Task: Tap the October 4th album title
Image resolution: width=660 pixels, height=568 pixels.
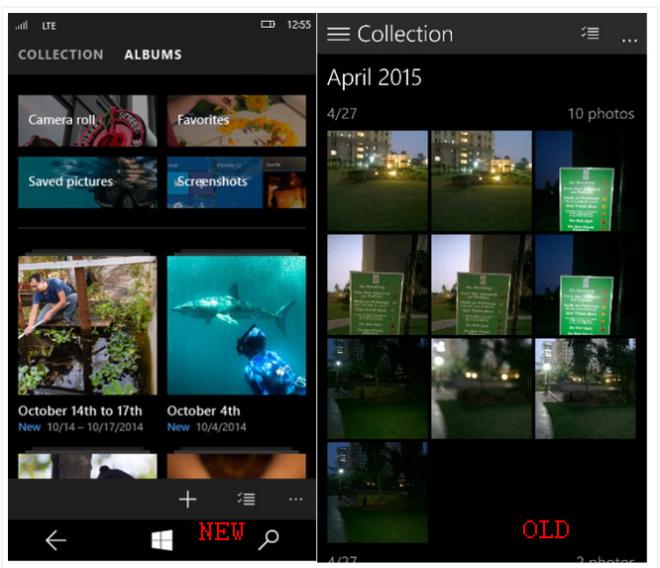Action: point(203,411)
